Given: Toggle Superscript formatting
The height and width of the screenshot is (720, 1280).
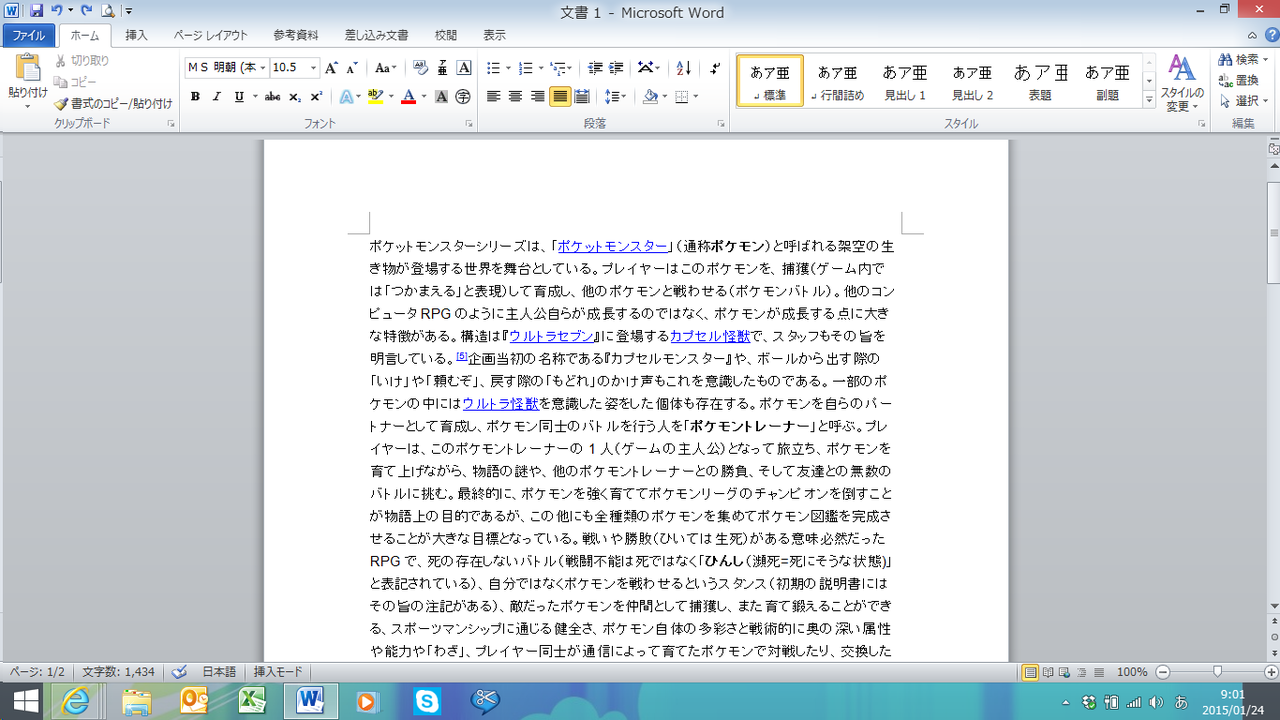Looking at the screenshot, I should click(x=316, y=97).
